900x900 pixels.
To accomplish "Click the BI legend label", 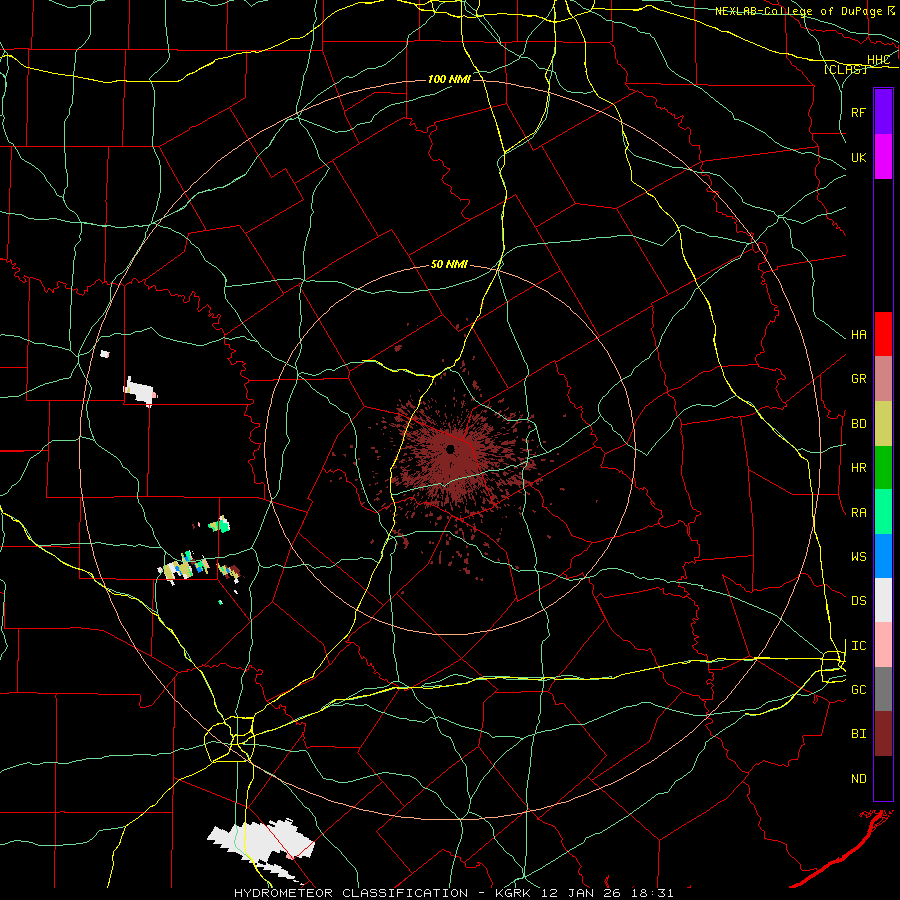I will coord(858,734).
